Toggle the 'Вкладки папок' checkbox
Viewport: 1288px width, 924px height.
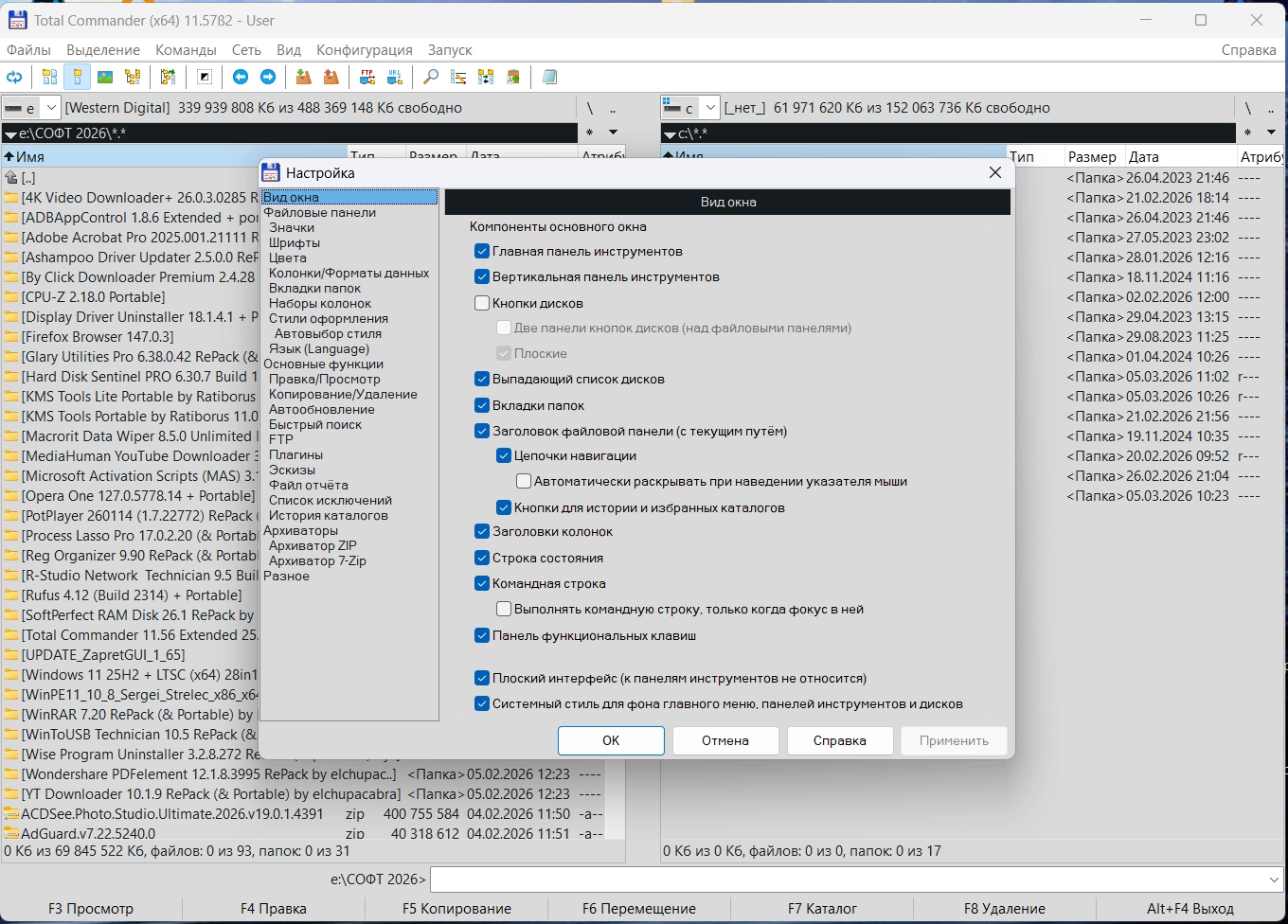point(482,406)
